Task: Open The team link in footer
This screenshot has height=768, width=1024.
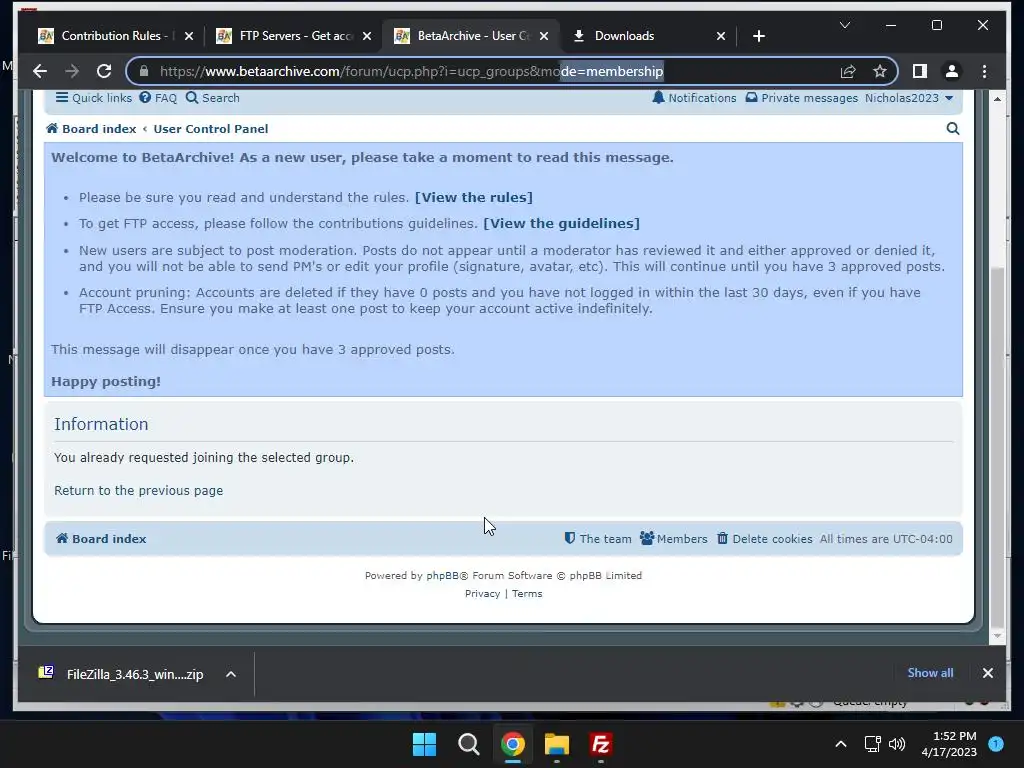Action: [x=598, y=539]
